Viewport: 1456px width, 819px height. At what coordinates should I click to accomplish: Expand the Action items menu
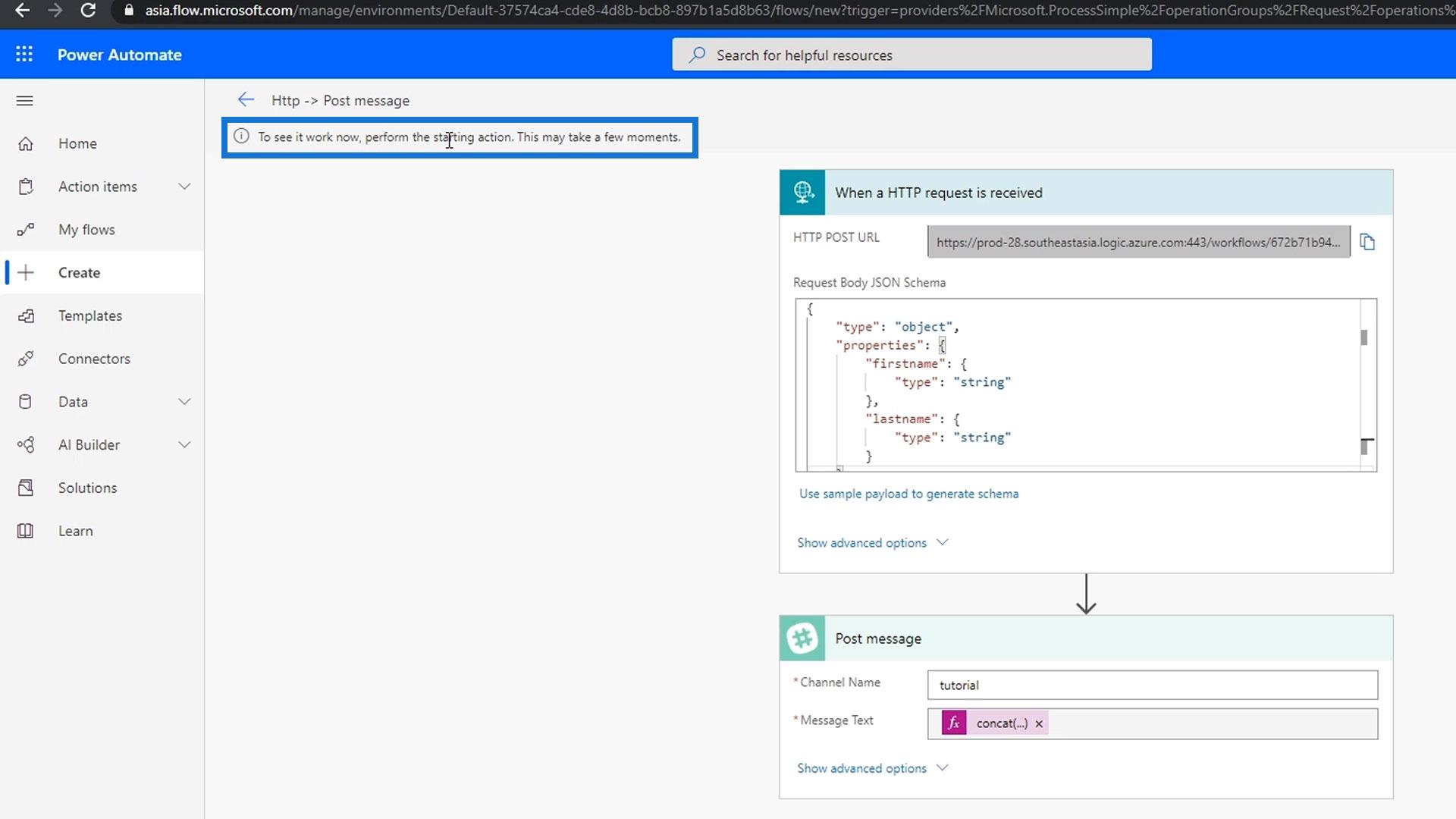(x=184, y=187)
